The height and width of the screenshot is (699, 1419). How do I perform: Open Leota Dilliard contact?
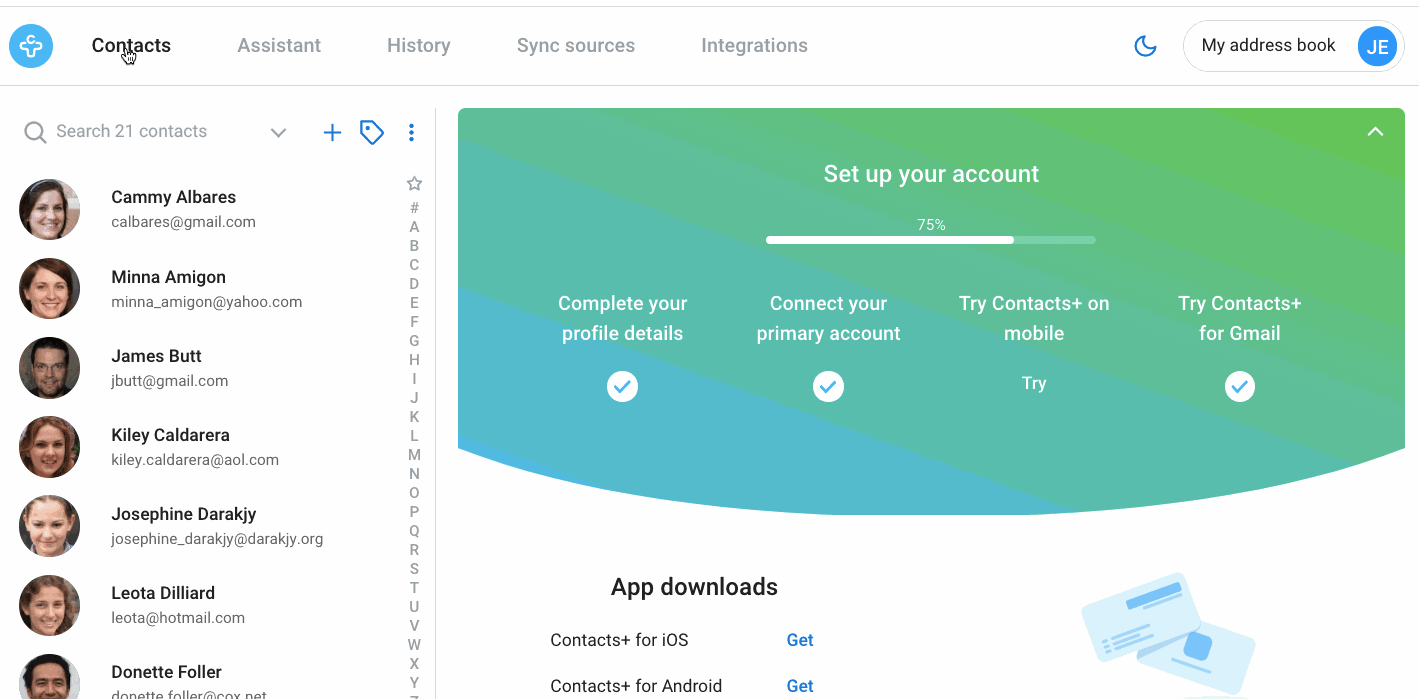200,604
